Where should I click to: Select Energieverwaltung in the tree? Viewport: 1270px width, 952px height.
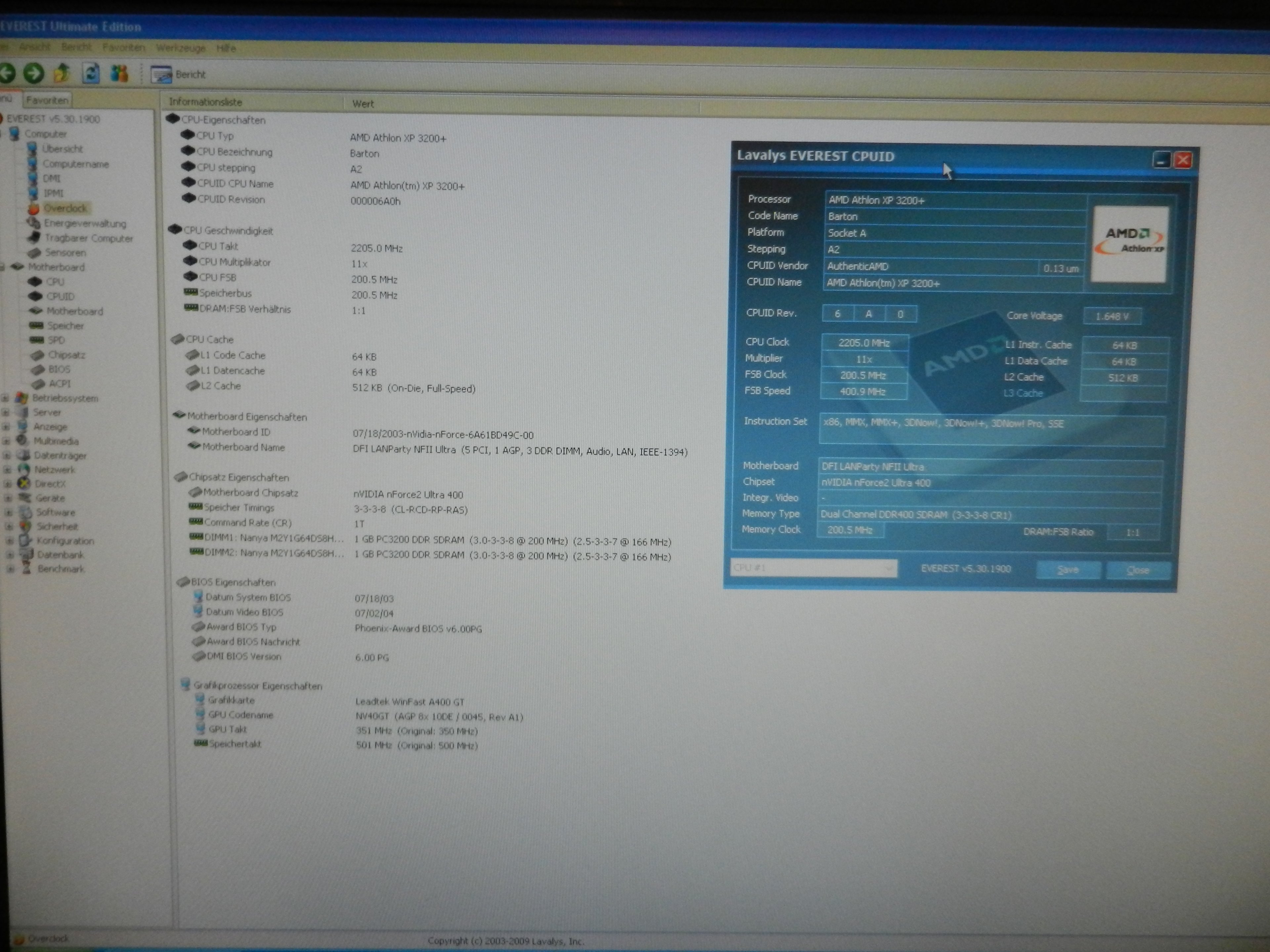point(85,223)
